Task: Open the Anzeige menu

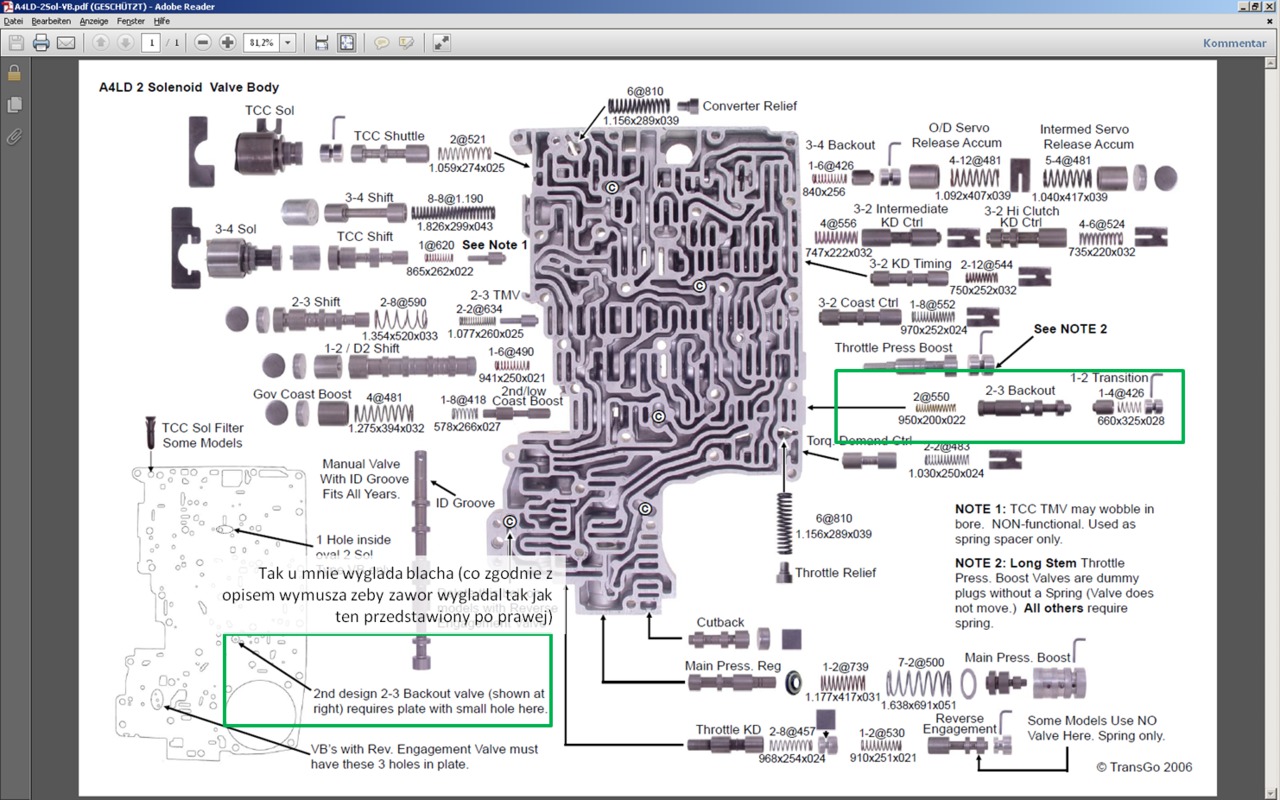Action: [94, 20]
